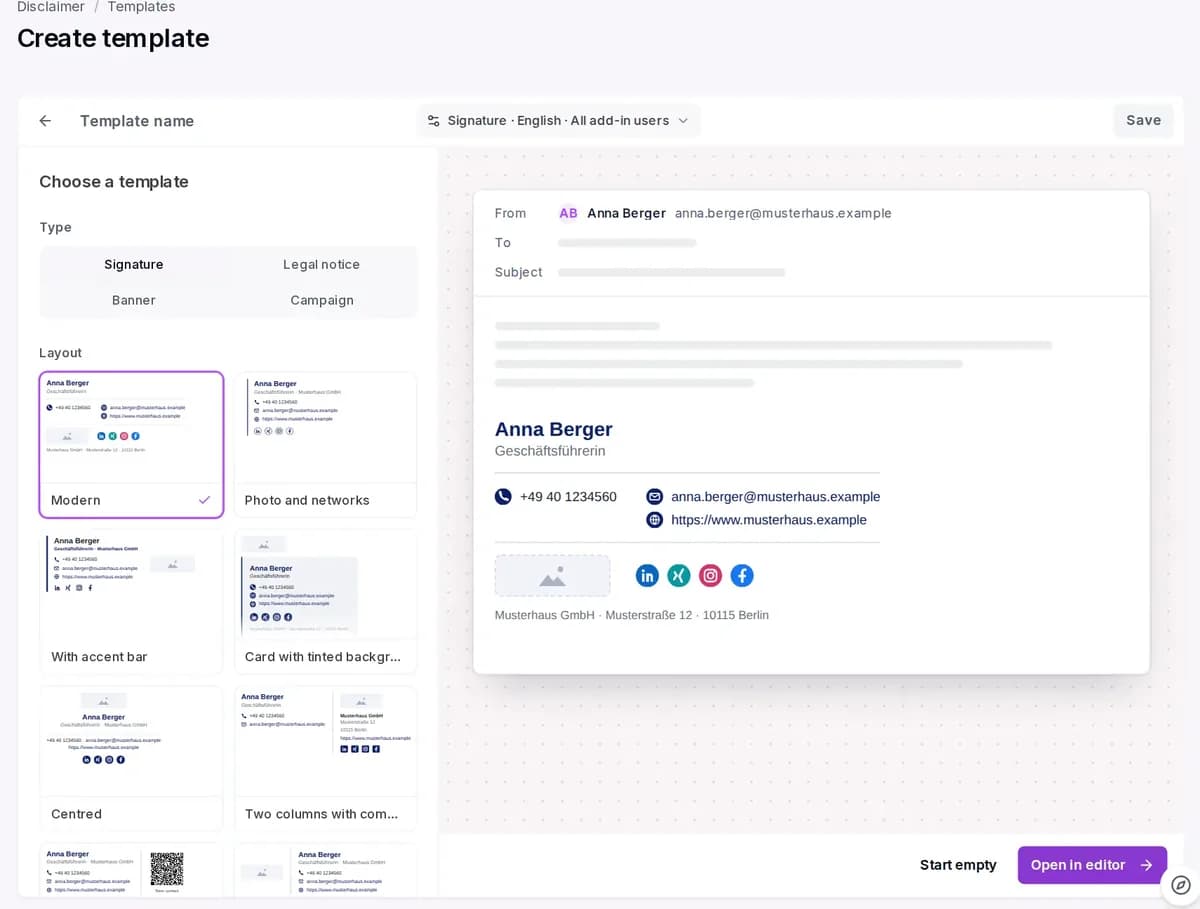The image size is (1200, 909).
Task: Choose the layout with QR code
Action: click(x=131, y=870)
